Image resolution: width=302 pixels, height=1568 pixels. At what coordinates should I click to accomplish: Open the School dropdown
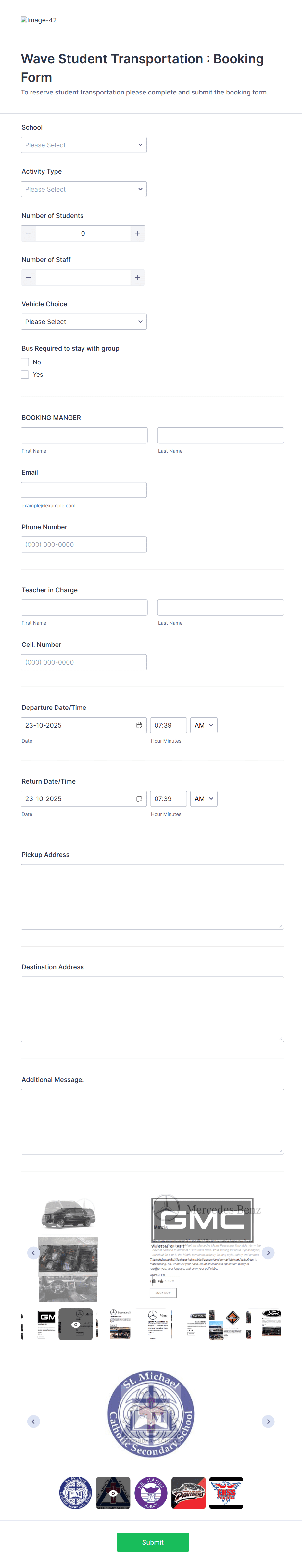tap(83, 145)
